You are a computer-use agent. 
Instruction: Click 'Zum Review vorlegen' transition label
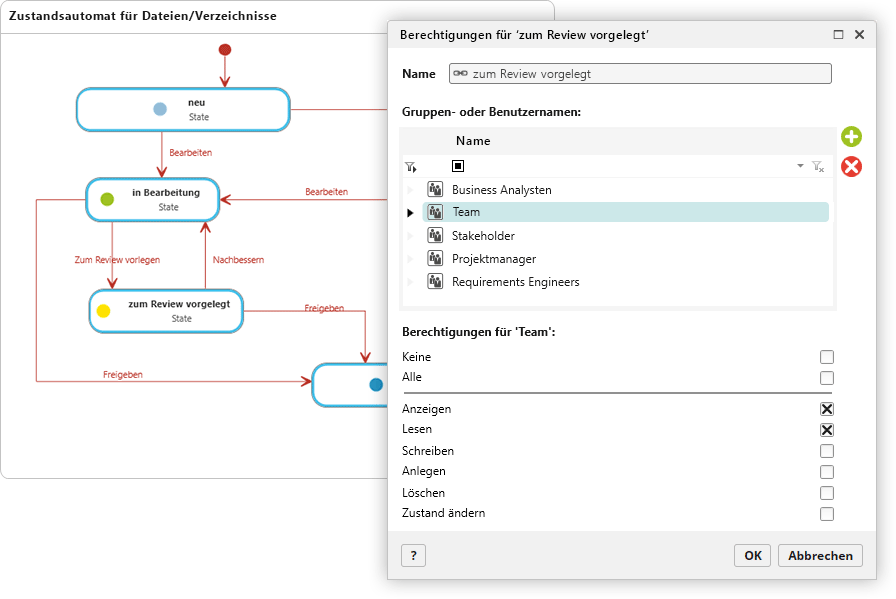117,259
